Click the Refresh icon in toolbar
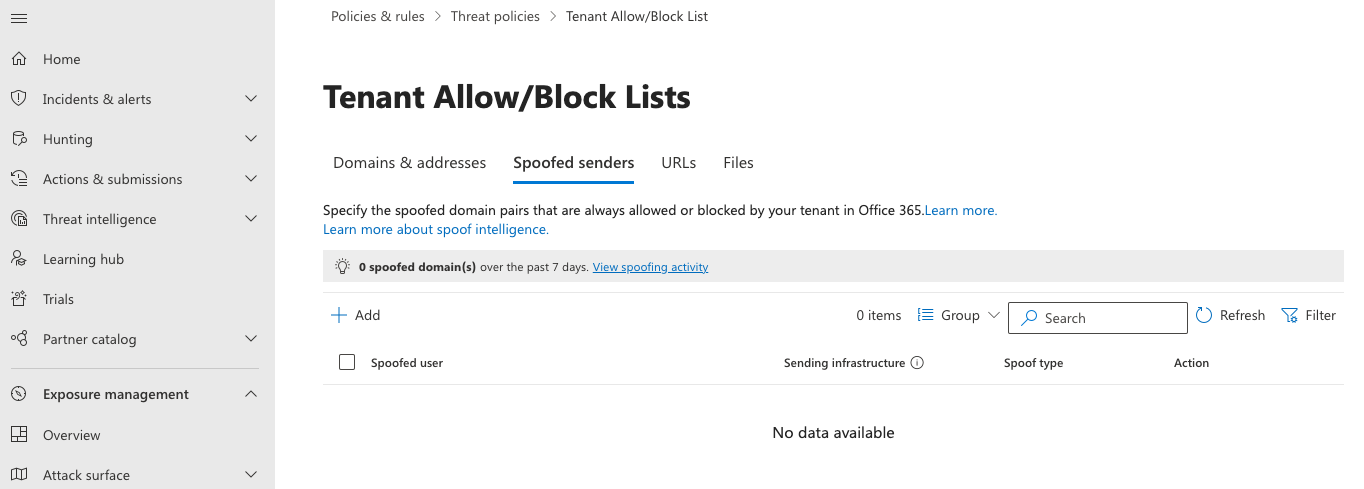Screen dimensions: 1364x489 [1204, 316]
